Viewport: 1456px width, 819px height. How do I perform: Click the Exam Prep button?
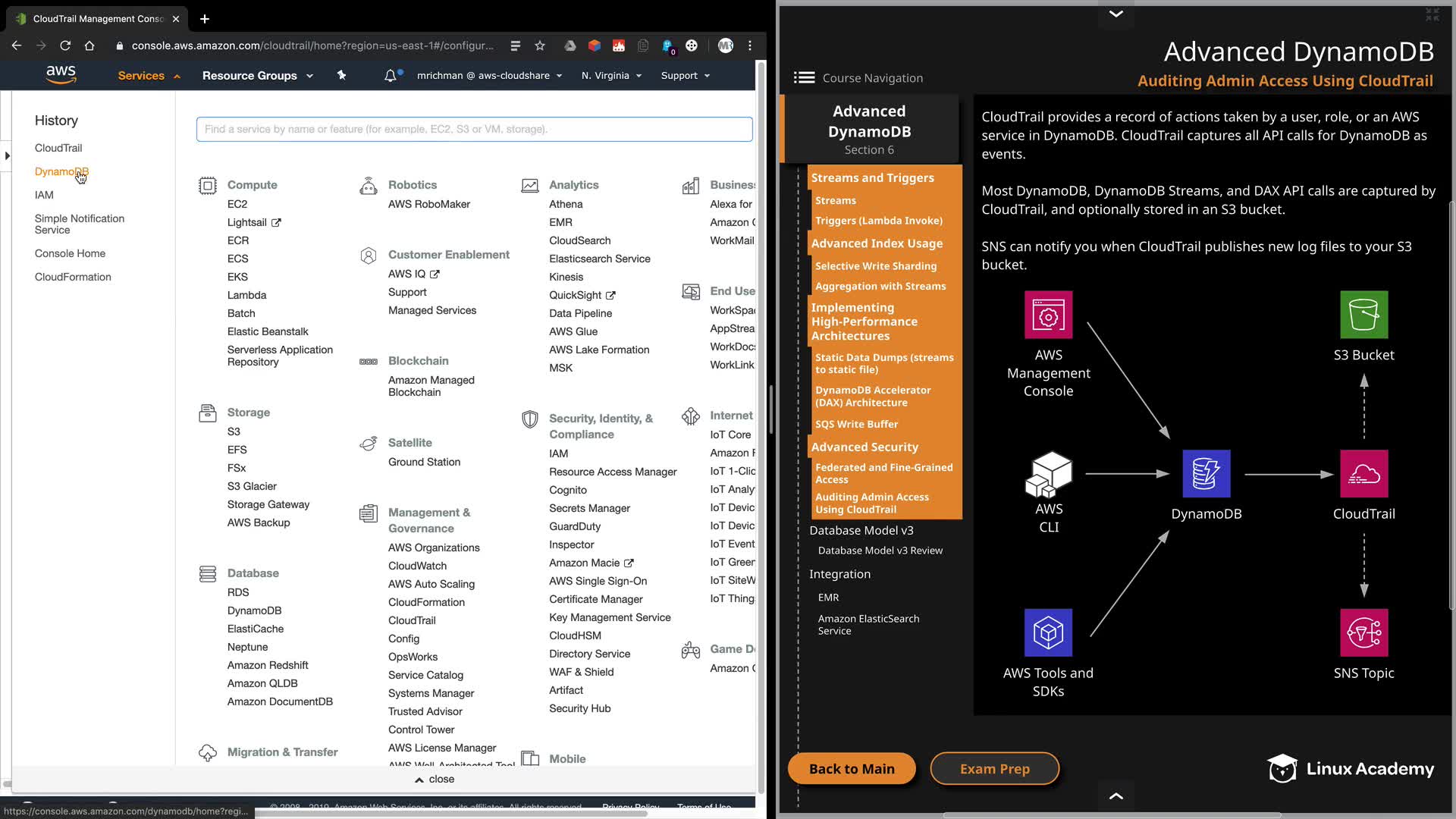(x=994, y=768)
